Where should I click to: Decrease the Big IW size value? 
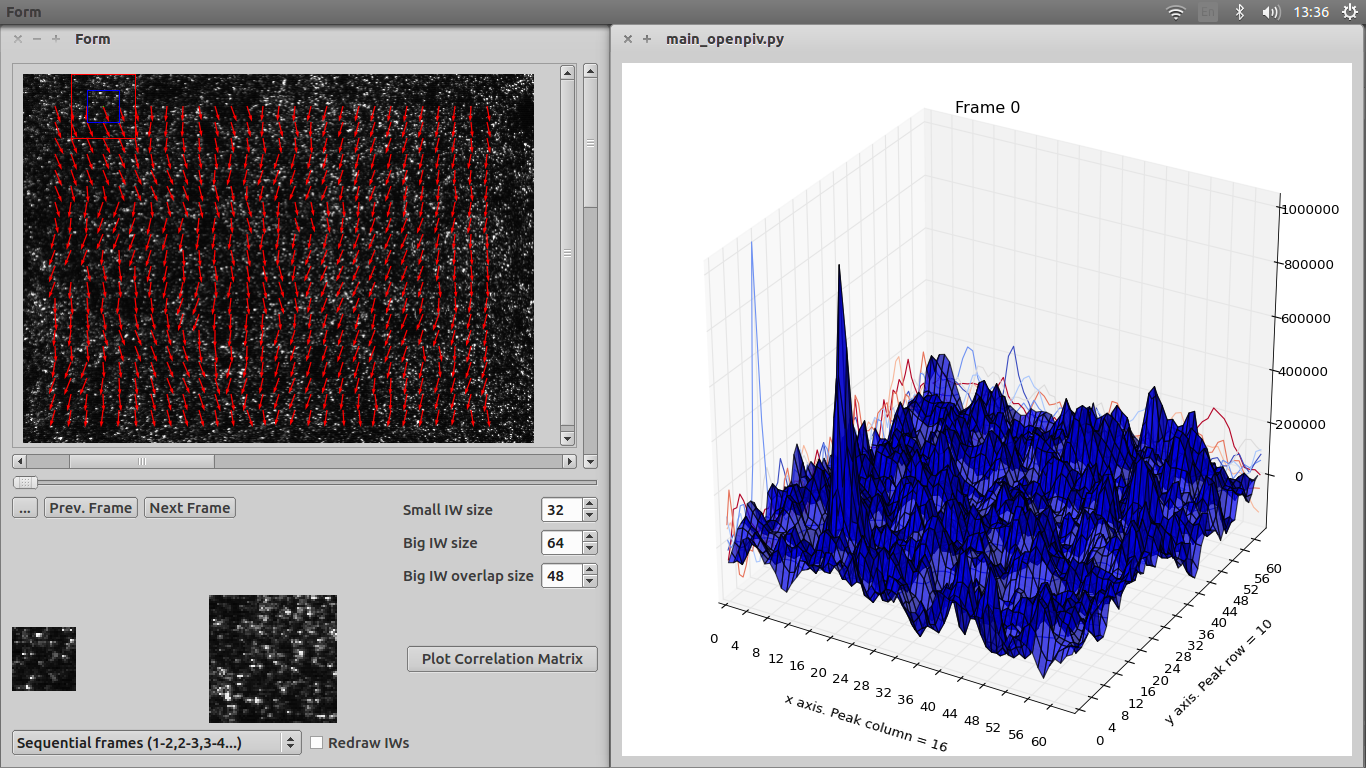[x=590, y=549]
